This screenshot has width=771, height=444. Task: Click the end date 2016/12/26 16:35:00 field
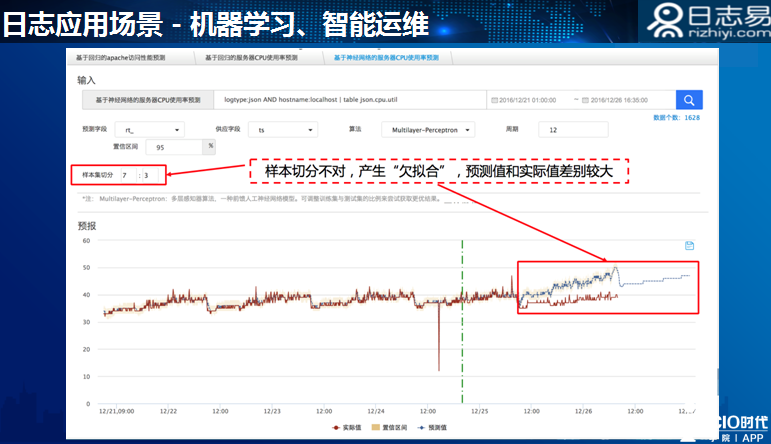(619, 100)
